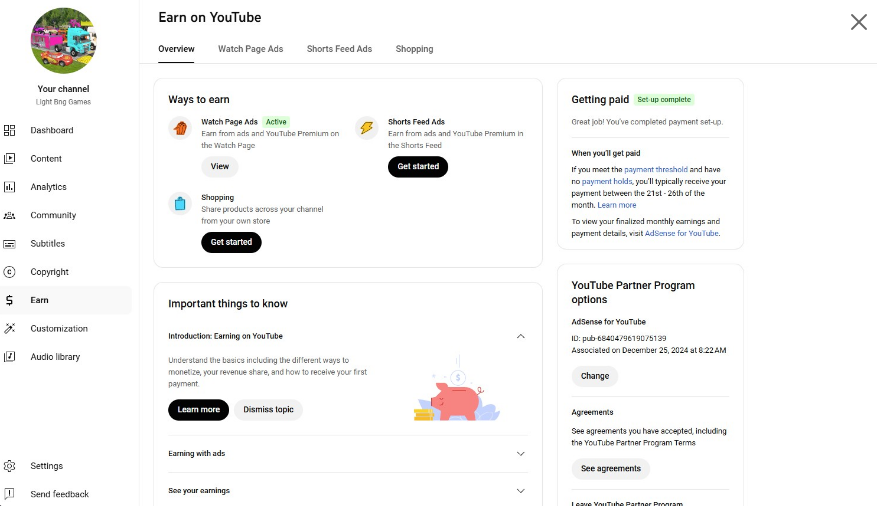Click the YouTube Partner Program options heading

coord(633,292)
